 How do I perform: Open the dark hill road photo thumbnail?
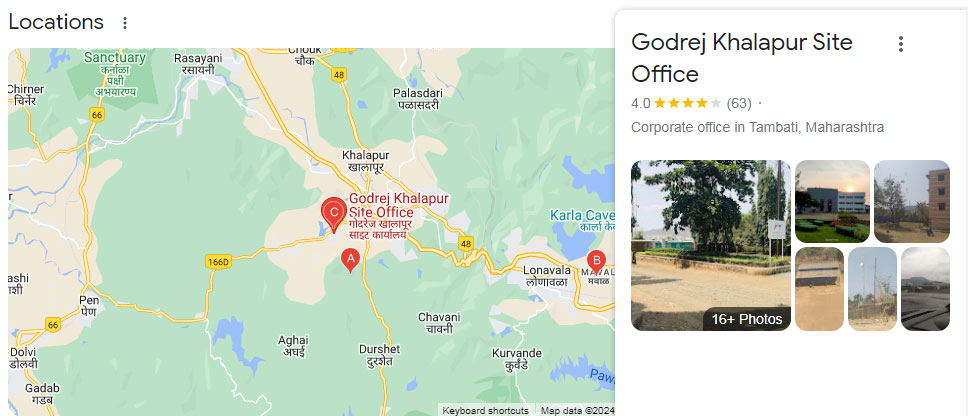click(925, 289)
